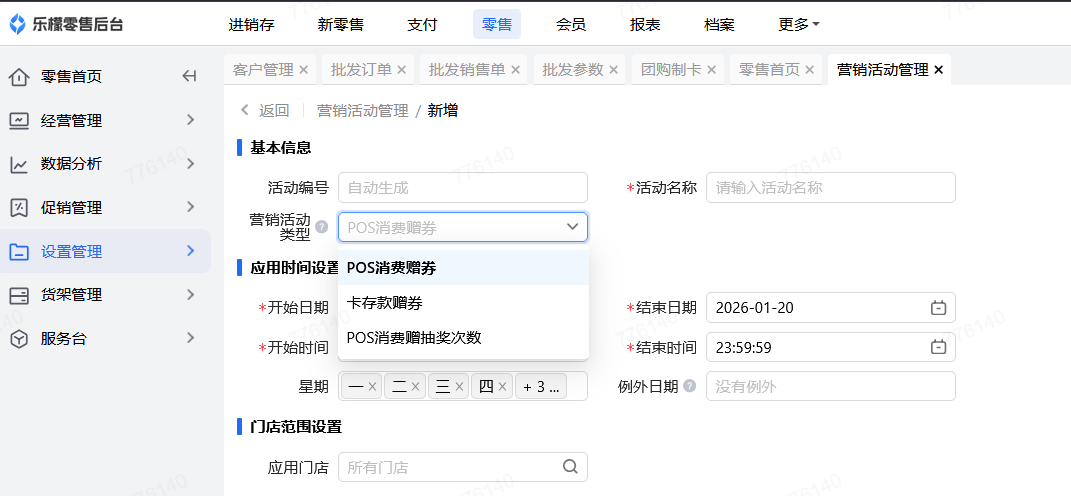Select the 卡存款赠券 option
1071x496 pixels.
click(x=463, y=303)
